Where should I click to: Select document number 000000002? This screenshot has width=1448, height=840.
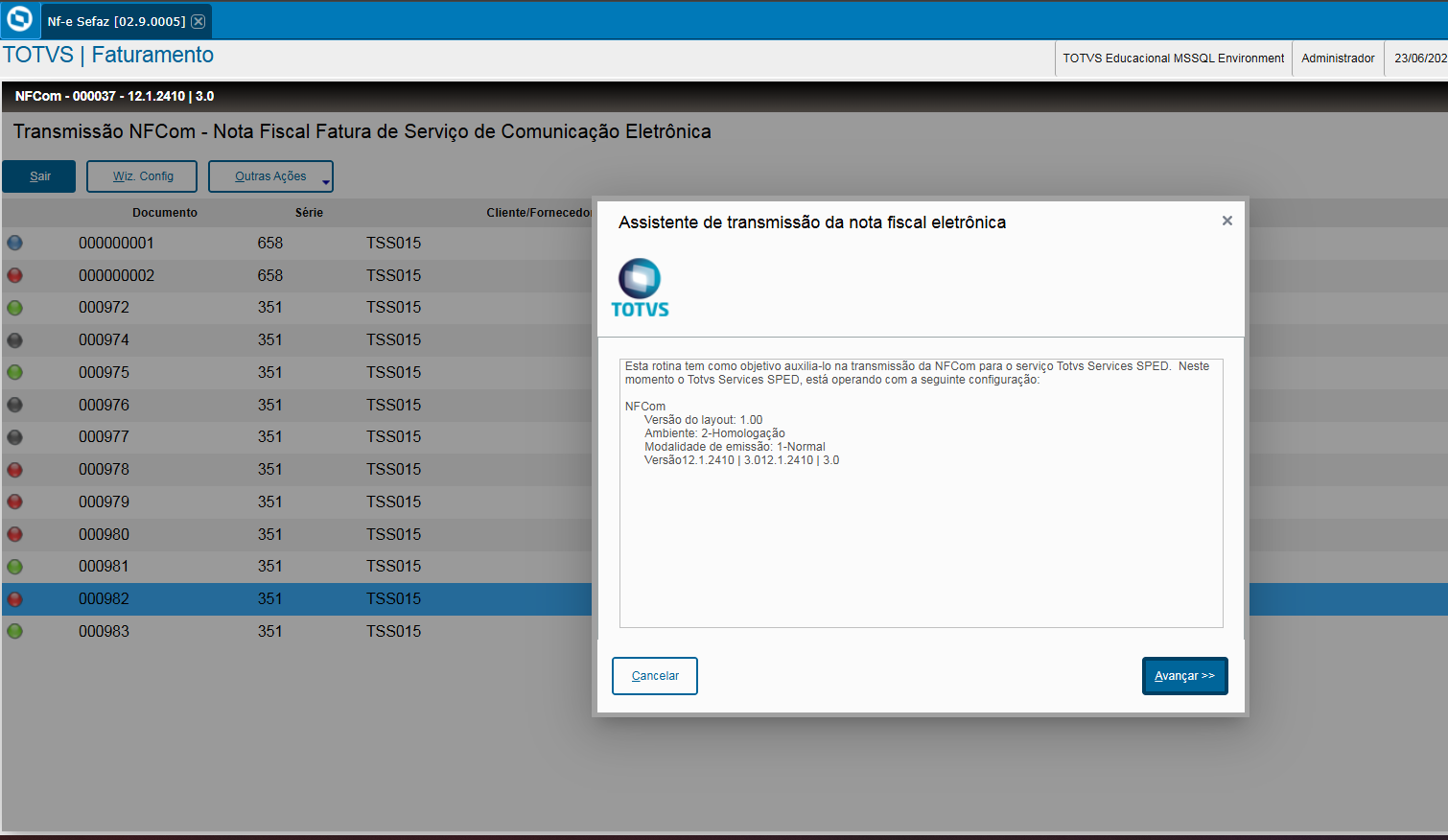116,276
